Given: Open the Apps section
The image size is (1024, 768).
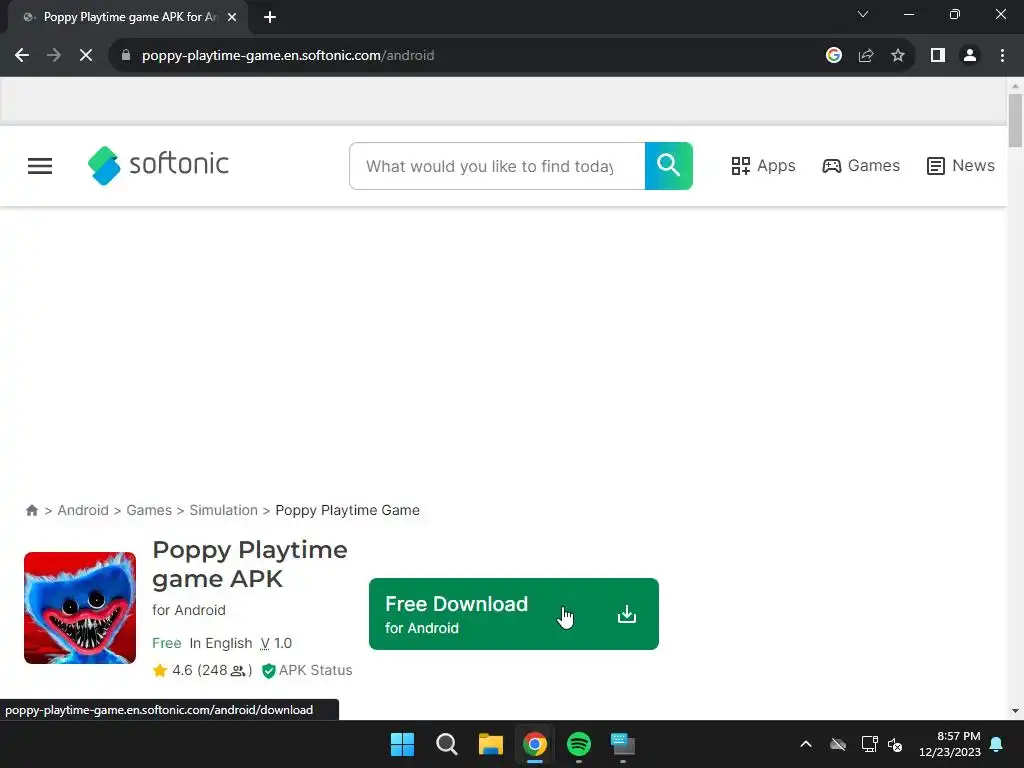Looking at the screenshot, I should pos(763,166).
